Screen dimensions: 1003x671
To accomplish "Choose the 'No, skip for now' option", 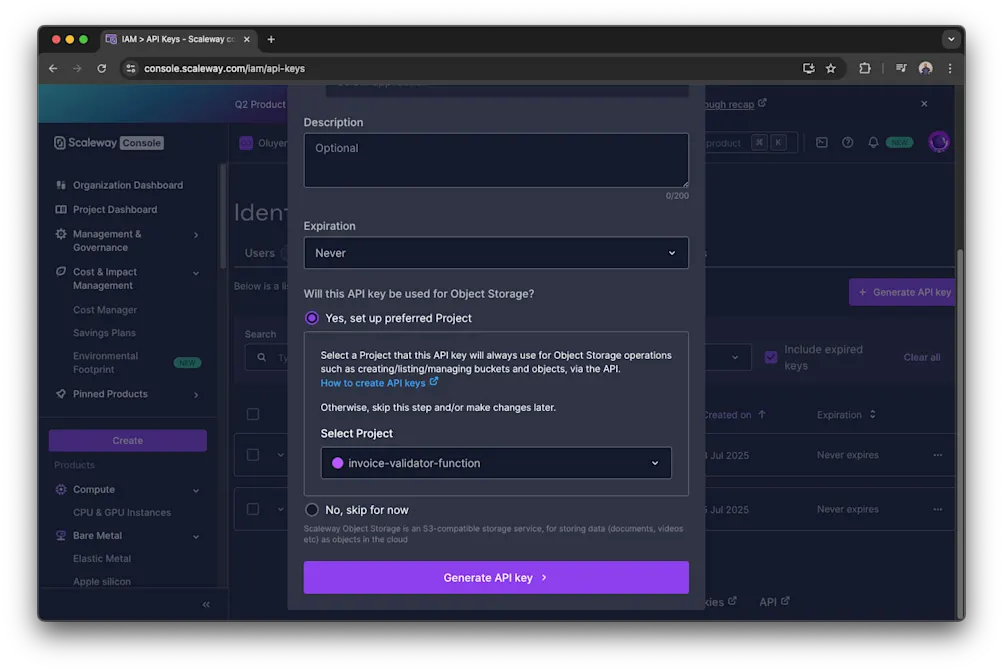I will click(311, 509).
